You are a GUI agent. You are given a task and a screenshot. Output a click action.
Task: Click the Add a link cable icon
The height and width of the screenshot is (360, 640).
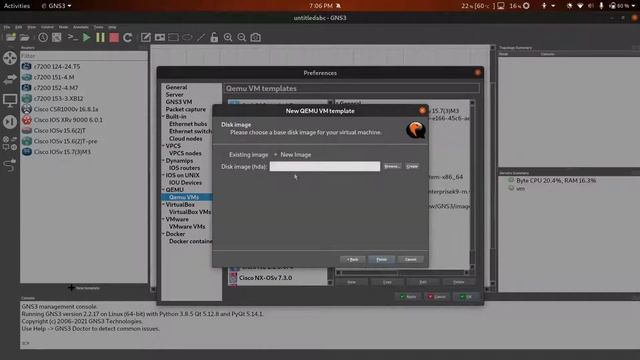[x=10, y=165]
